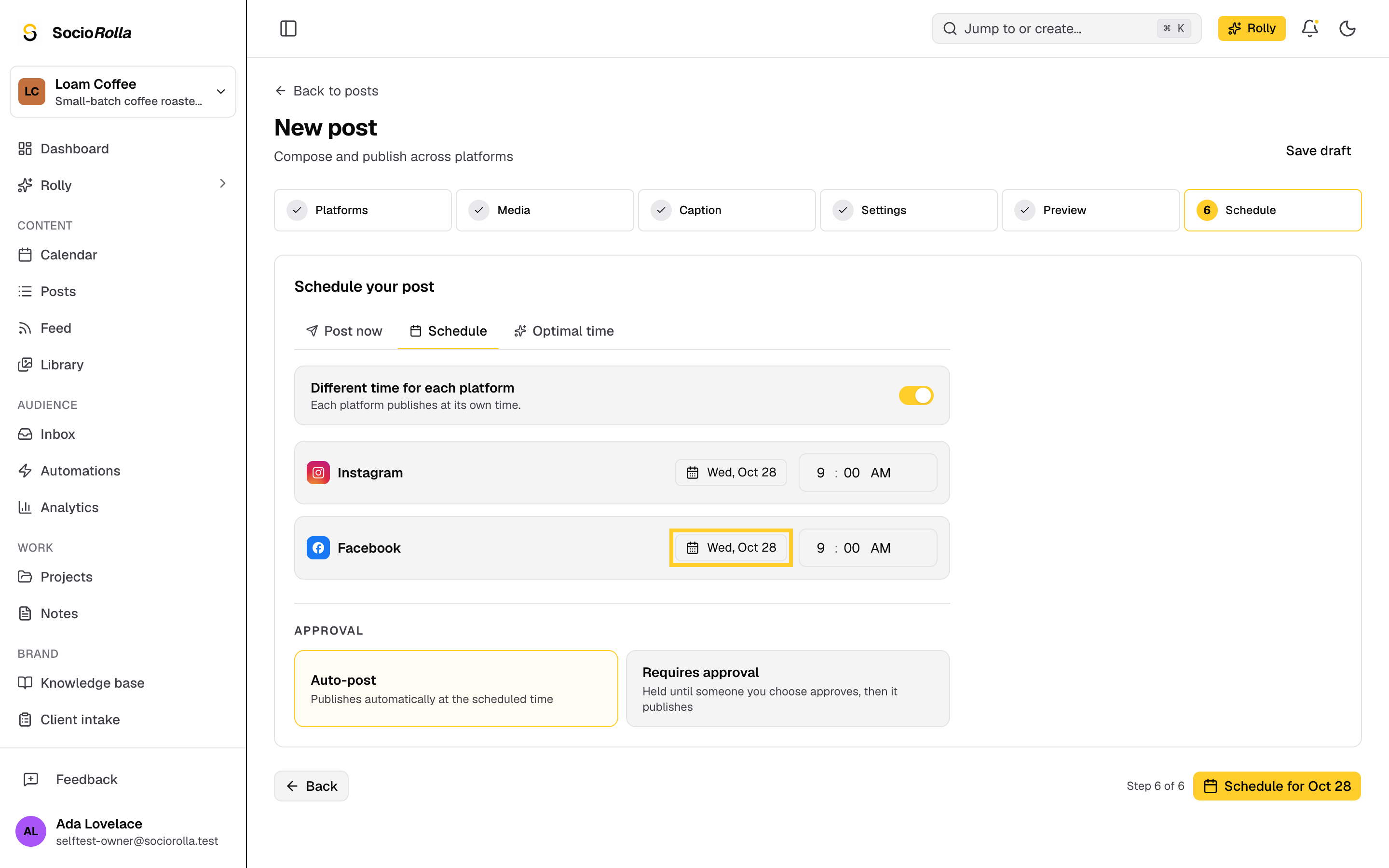This screenshot has width=1389, height=868.
Task: Go to Posts in the sidebar
Action: [123, 291]
